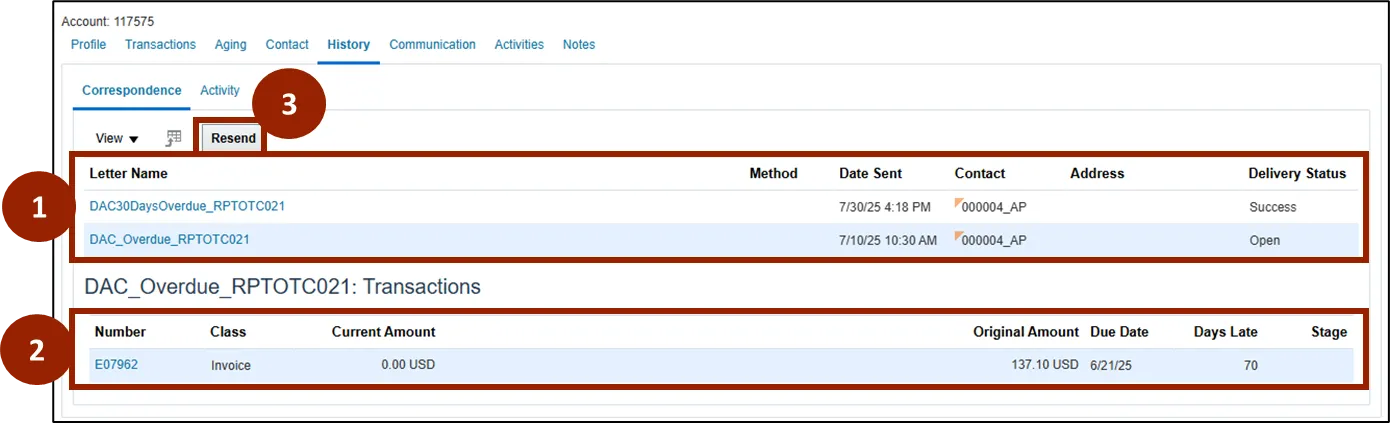Go to the Aging tab
The image size is (1390, 423).
[233, 44]
